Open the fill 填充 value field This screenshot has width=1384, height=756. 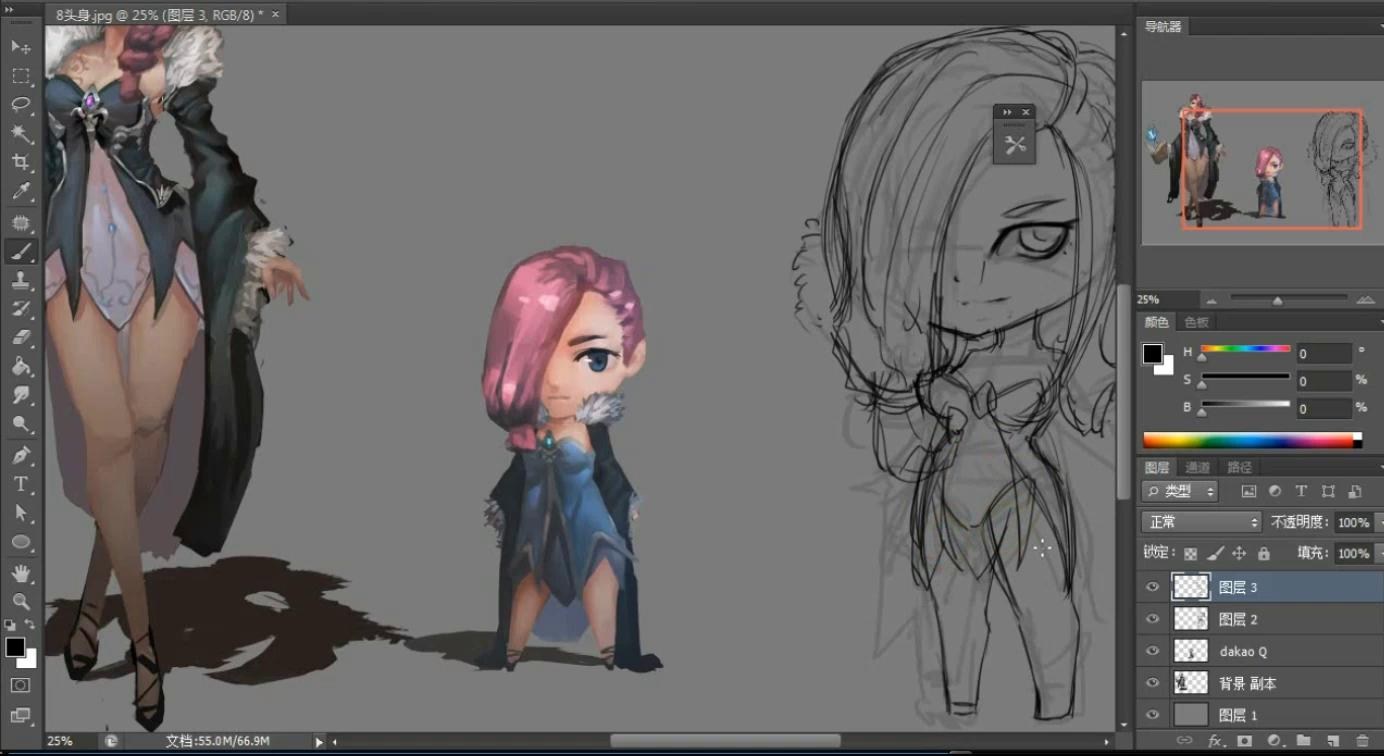1353,553
